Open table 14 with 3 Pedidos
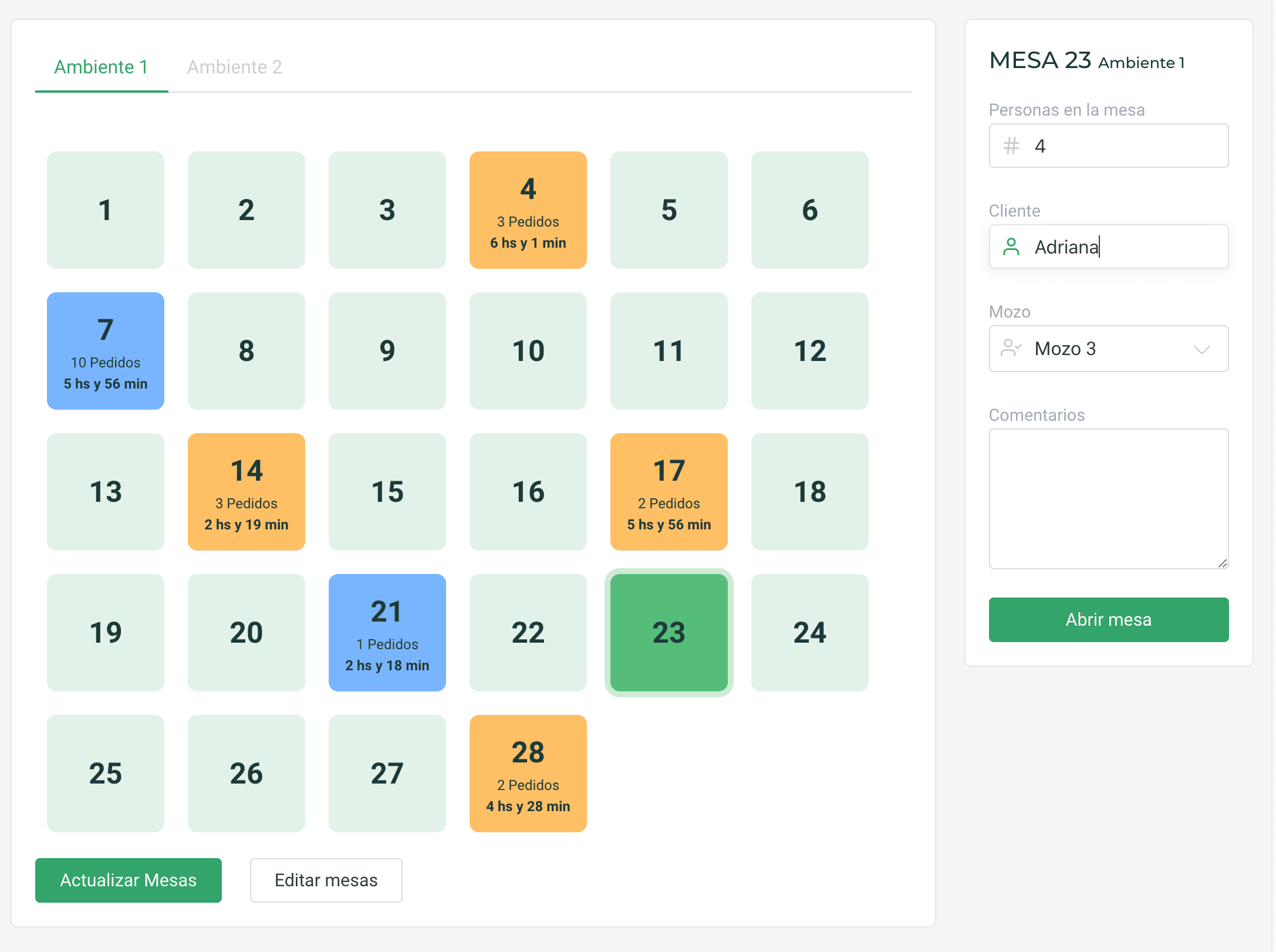 point(247,492)
